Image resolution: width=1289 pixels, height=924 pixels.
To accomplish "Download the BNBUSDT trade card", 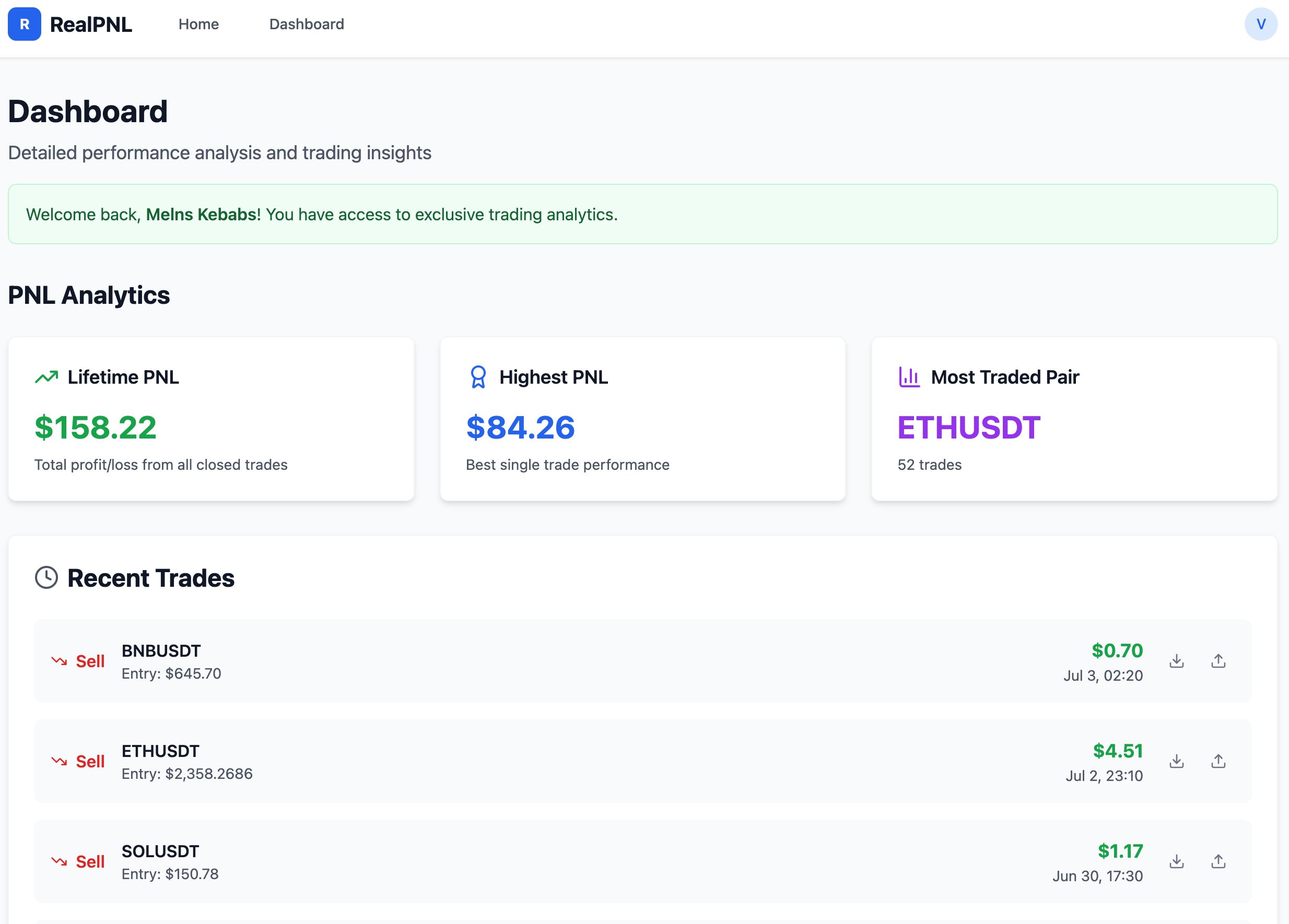I will tap(1177, 661).
